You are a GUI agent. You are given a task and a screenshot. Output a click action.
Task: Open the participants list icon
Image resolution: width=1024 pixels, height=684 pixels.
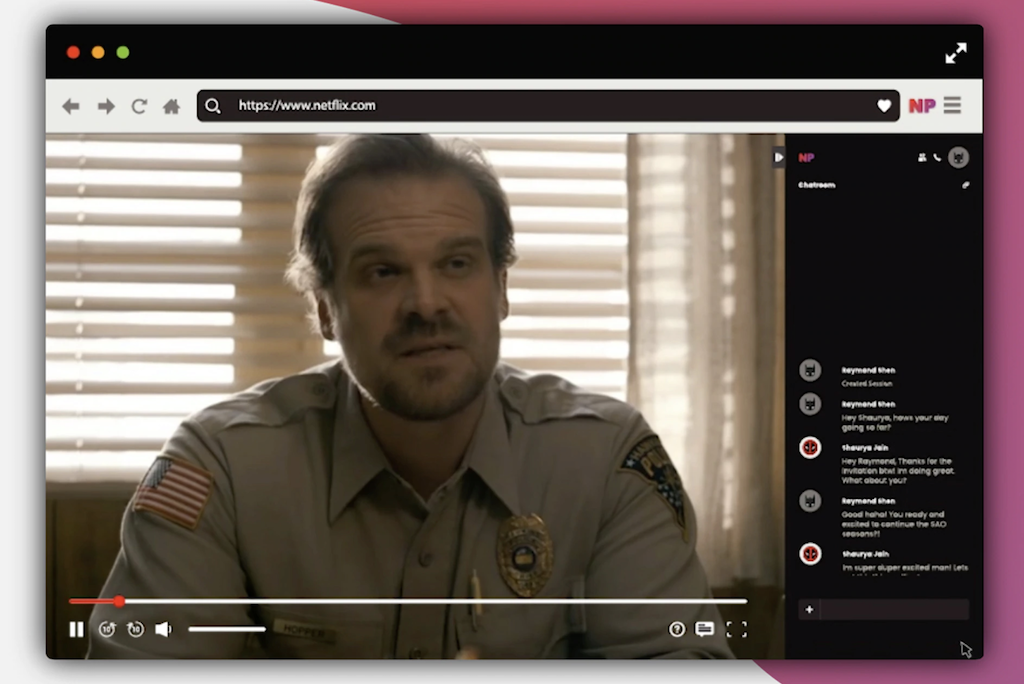[922, 158]
